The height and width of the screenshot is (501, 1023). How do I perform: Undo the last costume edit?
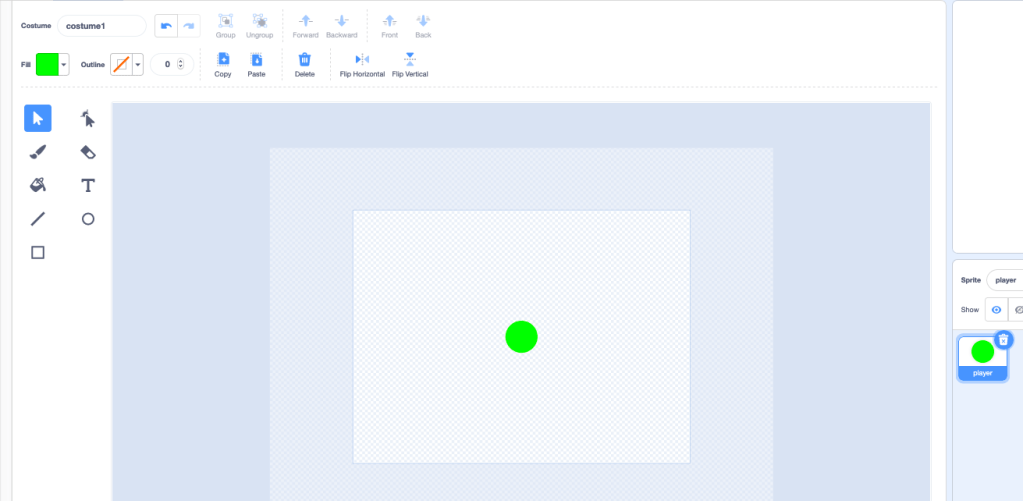pos(166,25)
